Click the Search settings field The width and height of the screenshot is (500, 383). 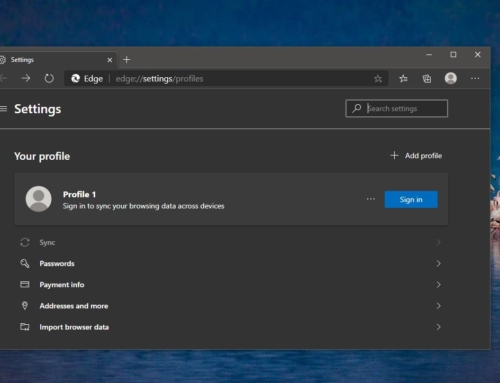click(x=397, y=108)
